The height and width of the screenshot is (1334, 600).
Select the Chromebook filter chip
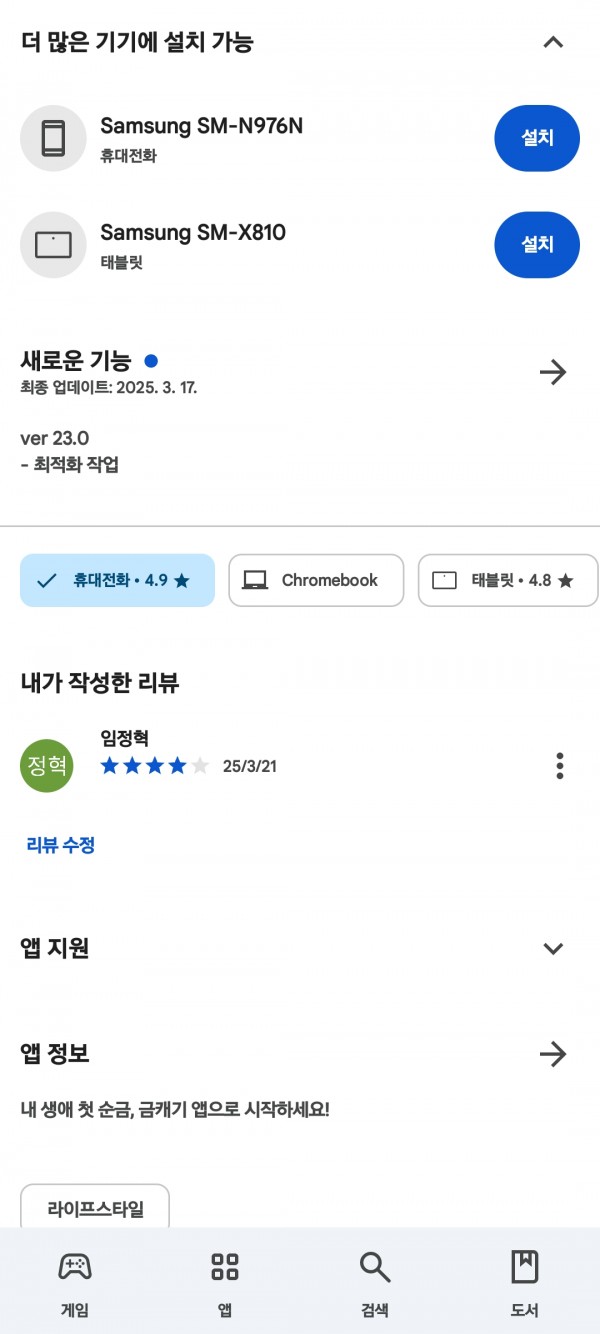tap(316, 580)
